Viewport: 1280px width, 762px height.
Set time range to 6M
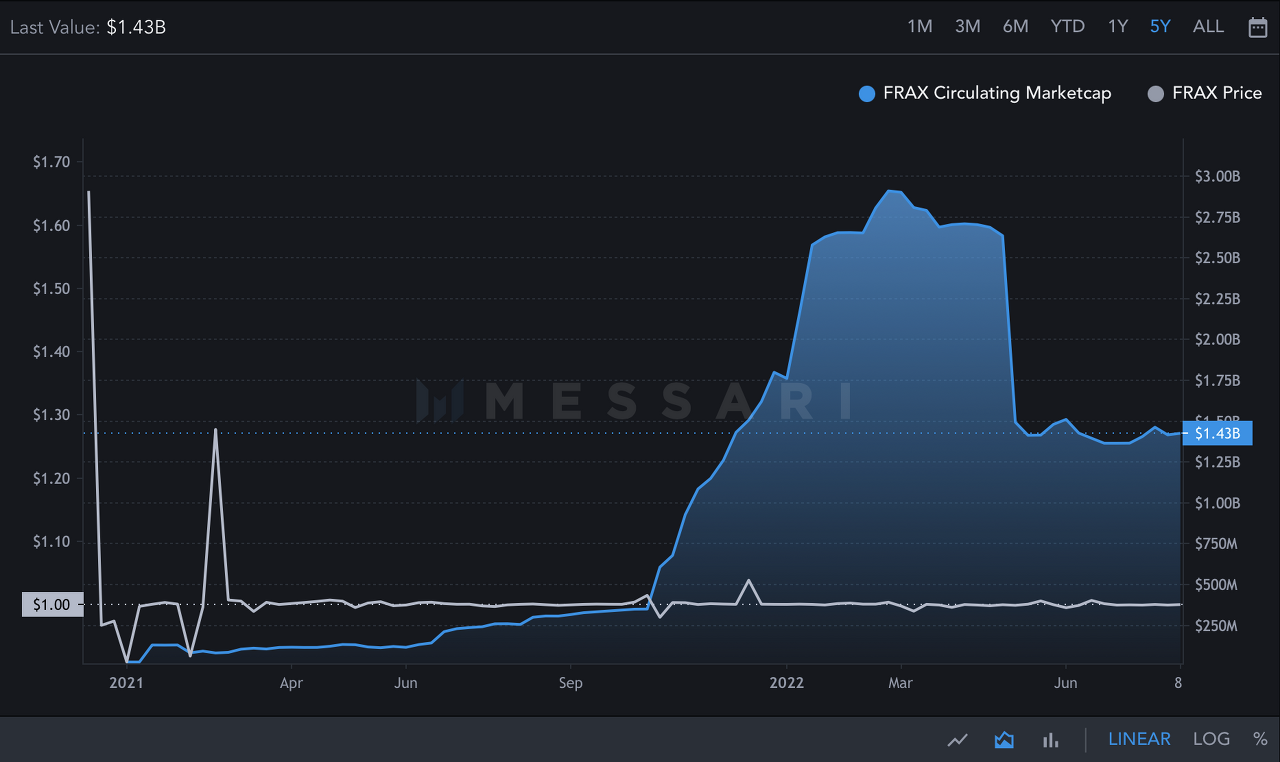1015,27
